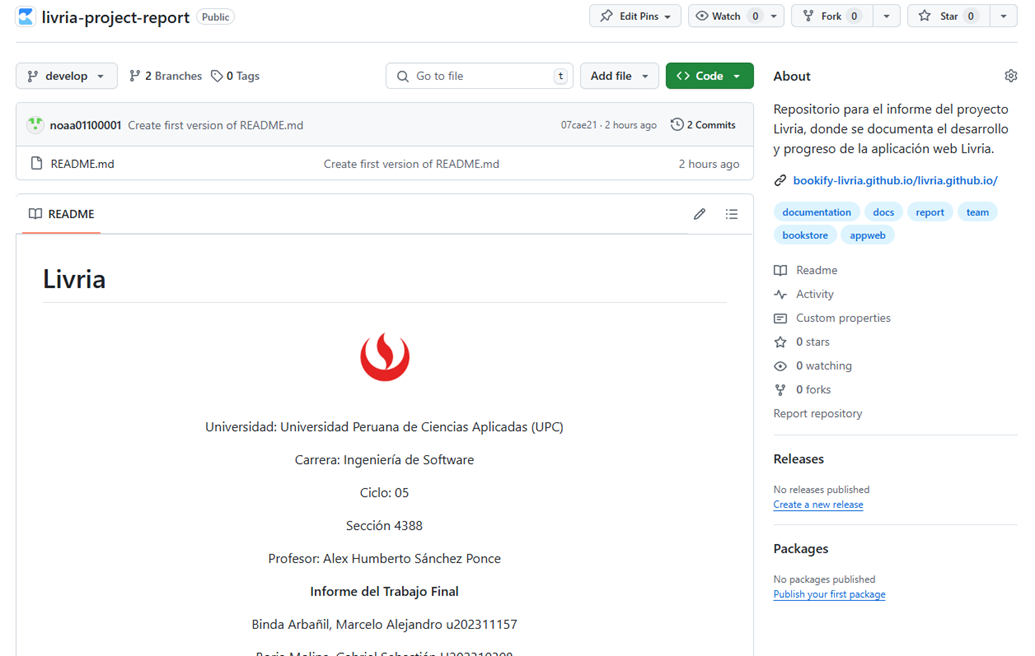Screen dimensions: 1035x656
Task: Star the repository
Action: (949, 16)
